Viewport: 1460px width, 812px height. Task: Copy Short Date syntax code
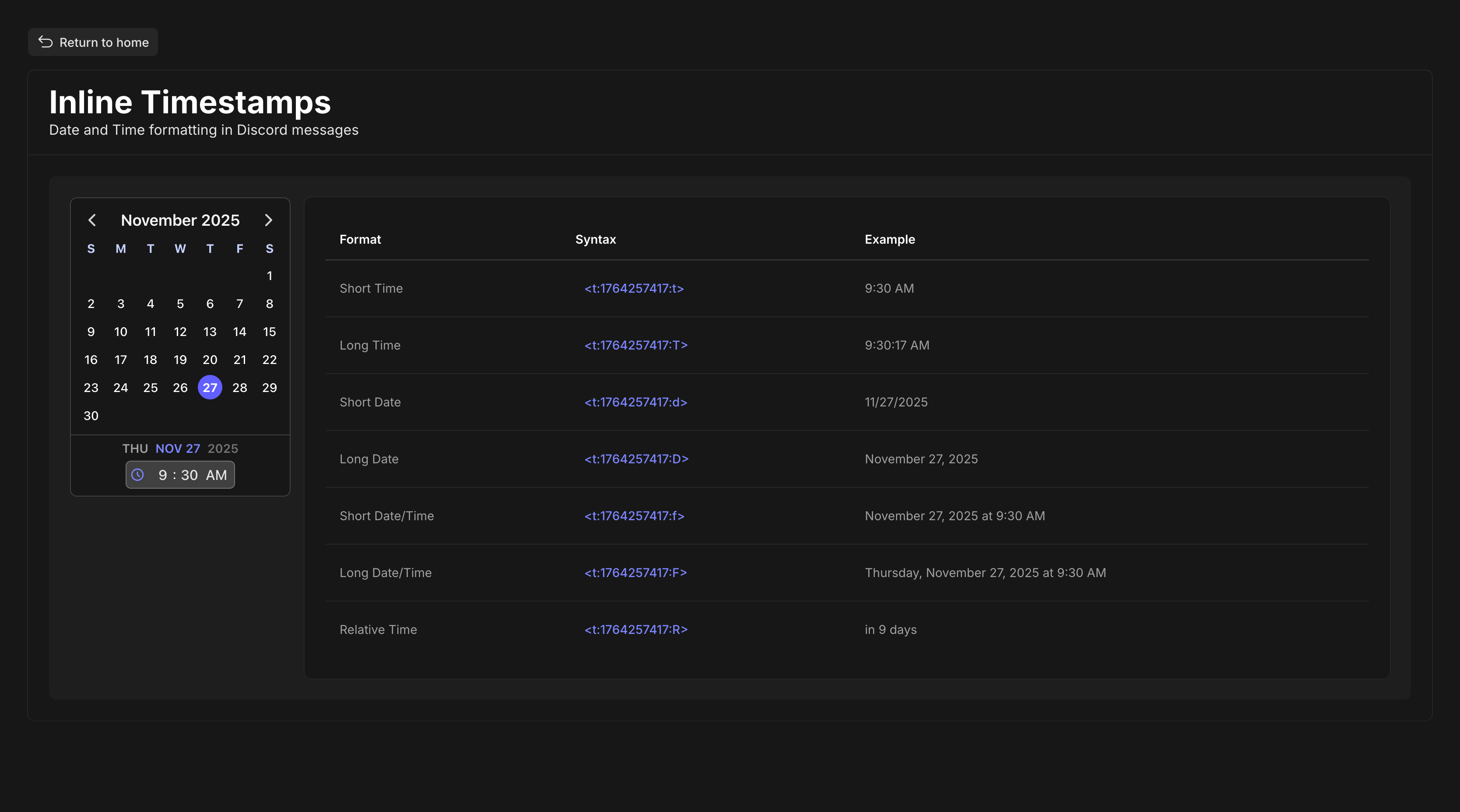pyautogui.click(x=635, y=402)
